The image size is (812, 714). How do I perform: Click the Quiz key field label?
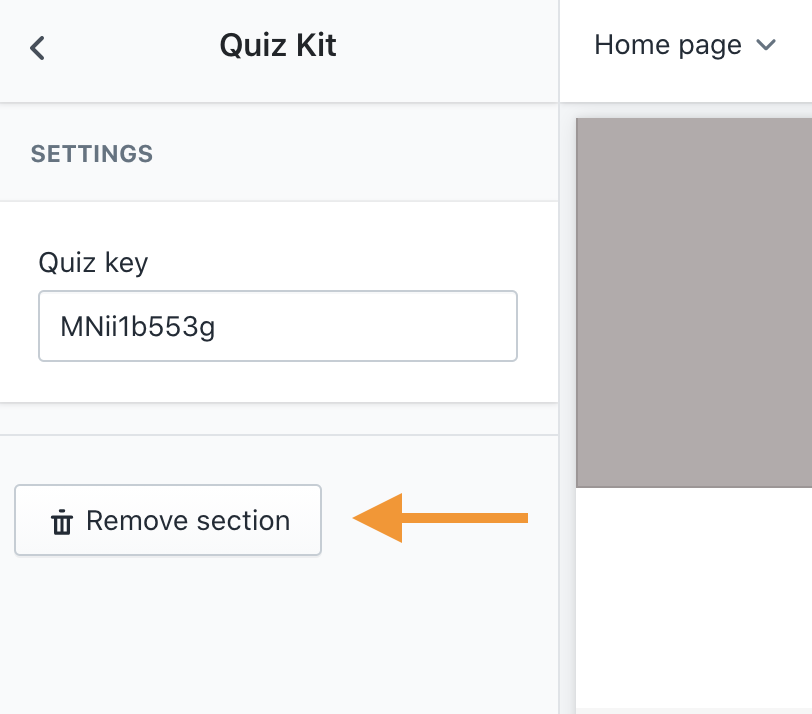(93, 263)
